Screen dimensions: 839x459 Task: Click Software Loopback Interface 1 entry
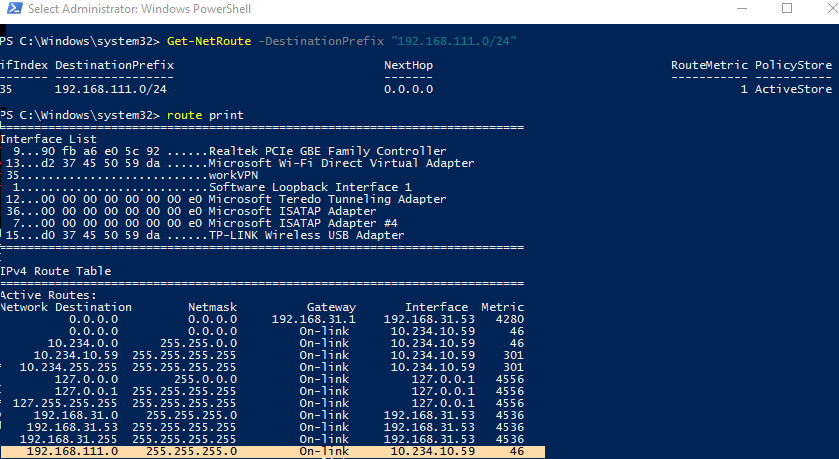[212, 187]
